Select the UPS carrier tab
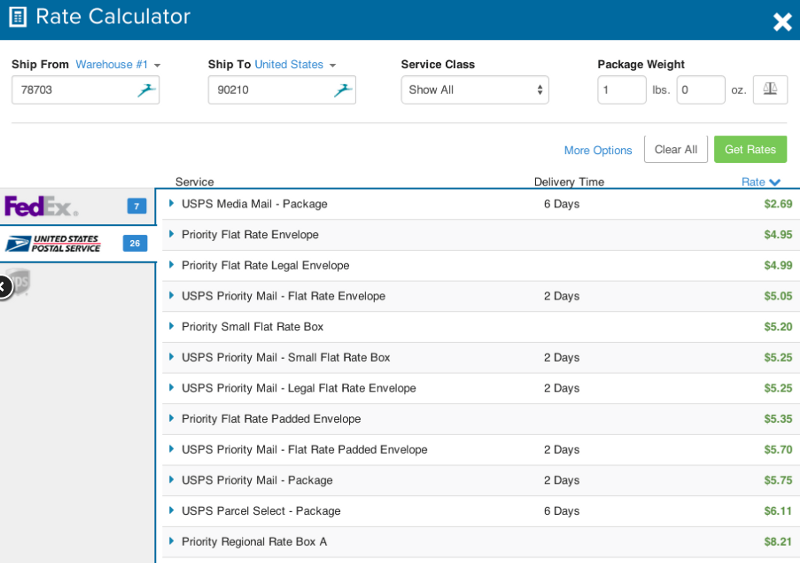The image size is (800, 563). (x=20, y=282)
